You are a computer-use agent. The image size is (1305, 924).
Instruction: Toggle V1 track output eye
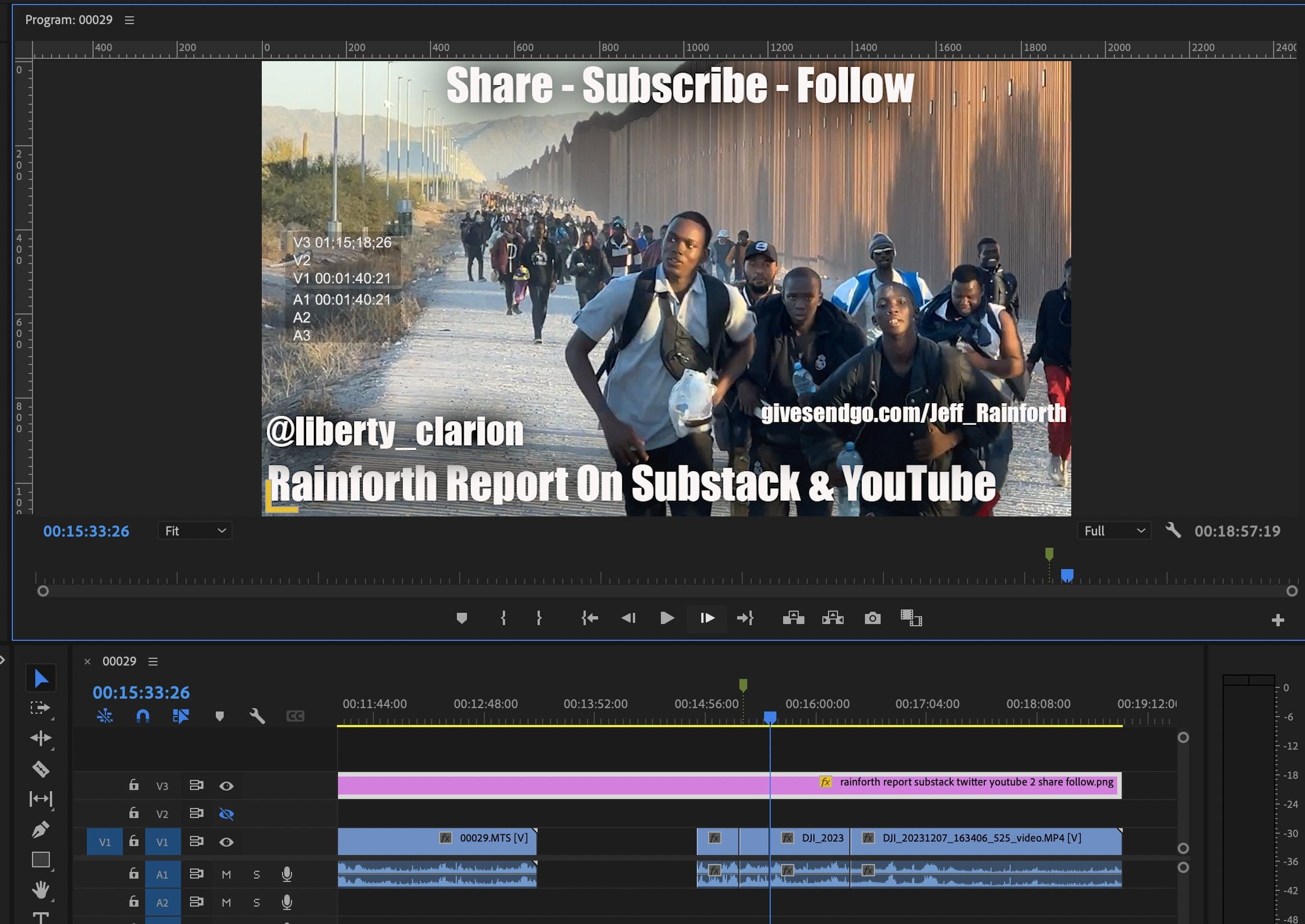[x=226, y=842]
